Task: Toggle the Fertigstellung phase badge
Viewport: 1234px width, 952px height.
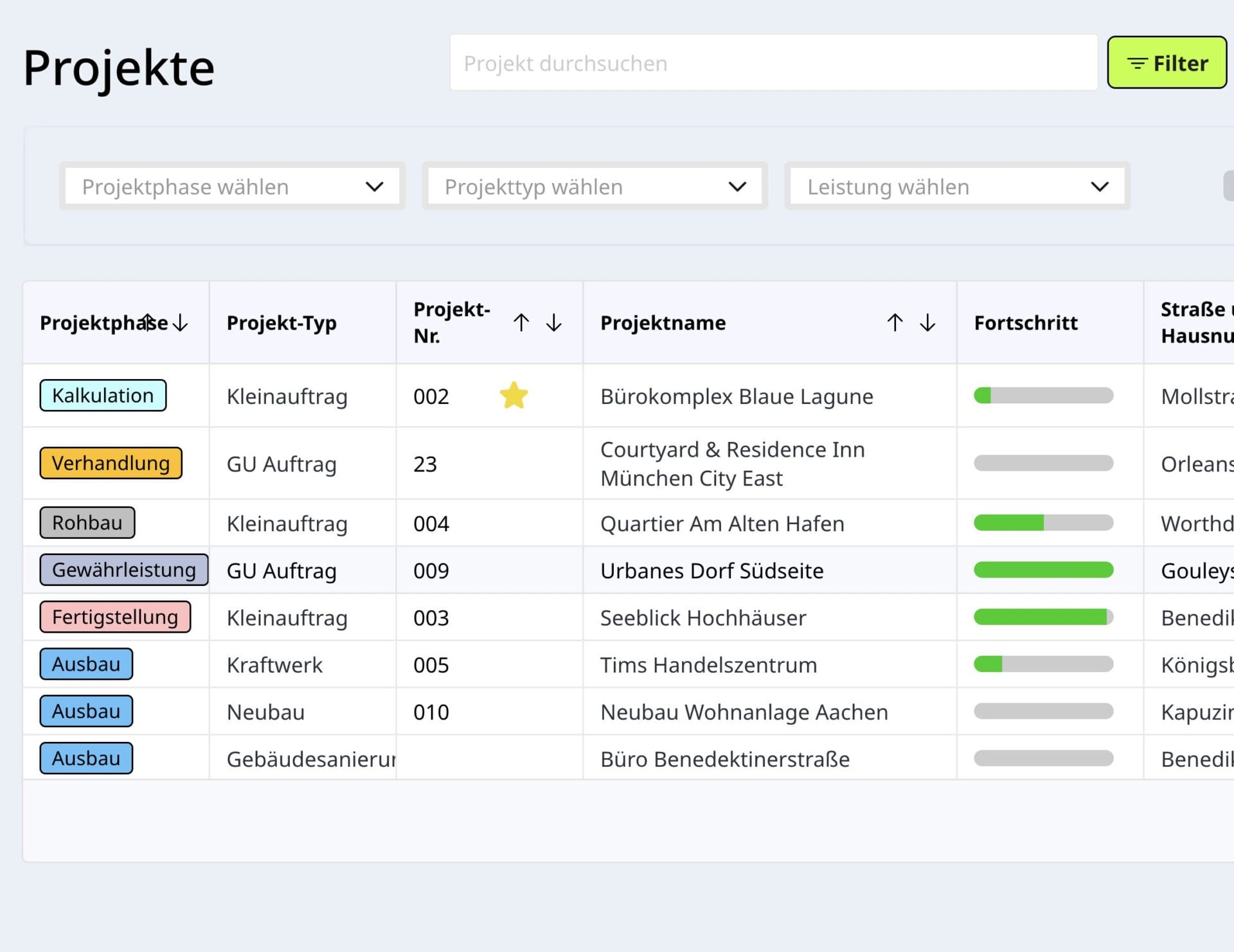Action: [x=115, y=617]
